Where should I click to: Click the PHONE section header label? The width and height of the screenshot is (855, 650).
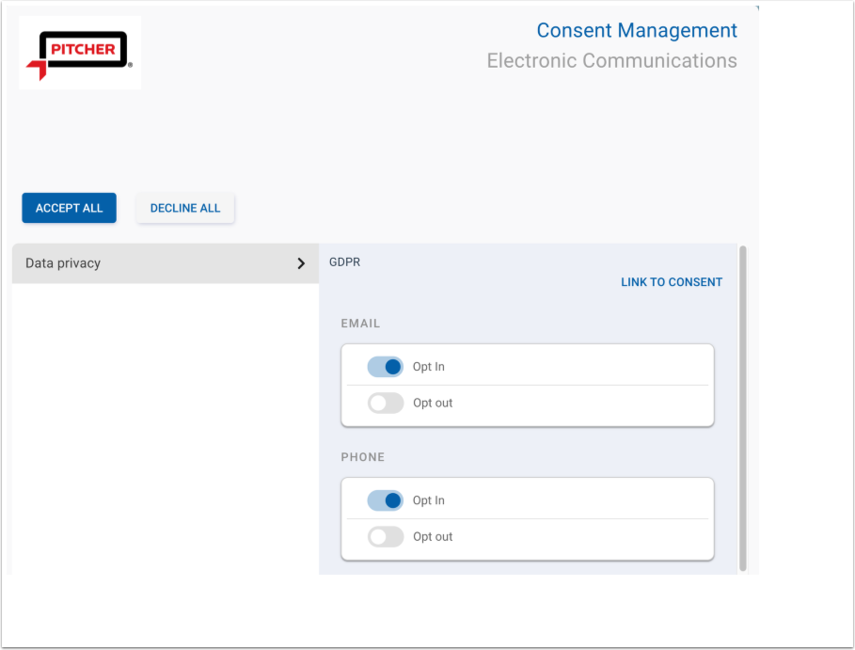click(x=362, y=457)
